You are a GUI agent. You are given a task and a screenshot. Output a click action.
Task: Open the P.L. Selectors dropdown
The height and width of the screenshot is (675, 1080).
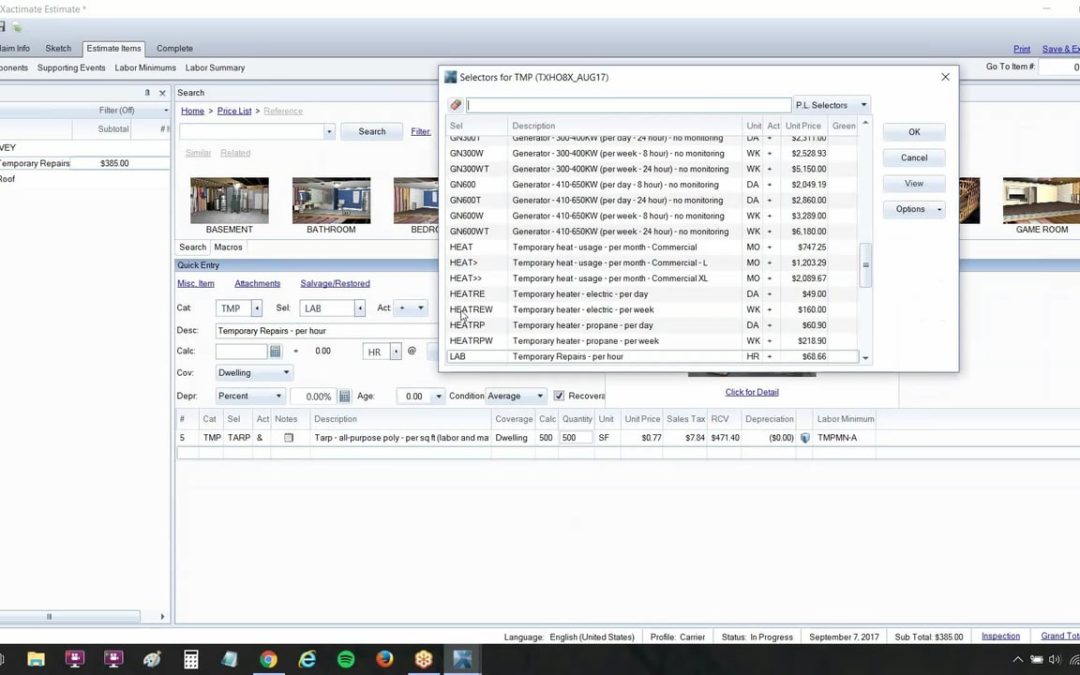coord(863,105)
